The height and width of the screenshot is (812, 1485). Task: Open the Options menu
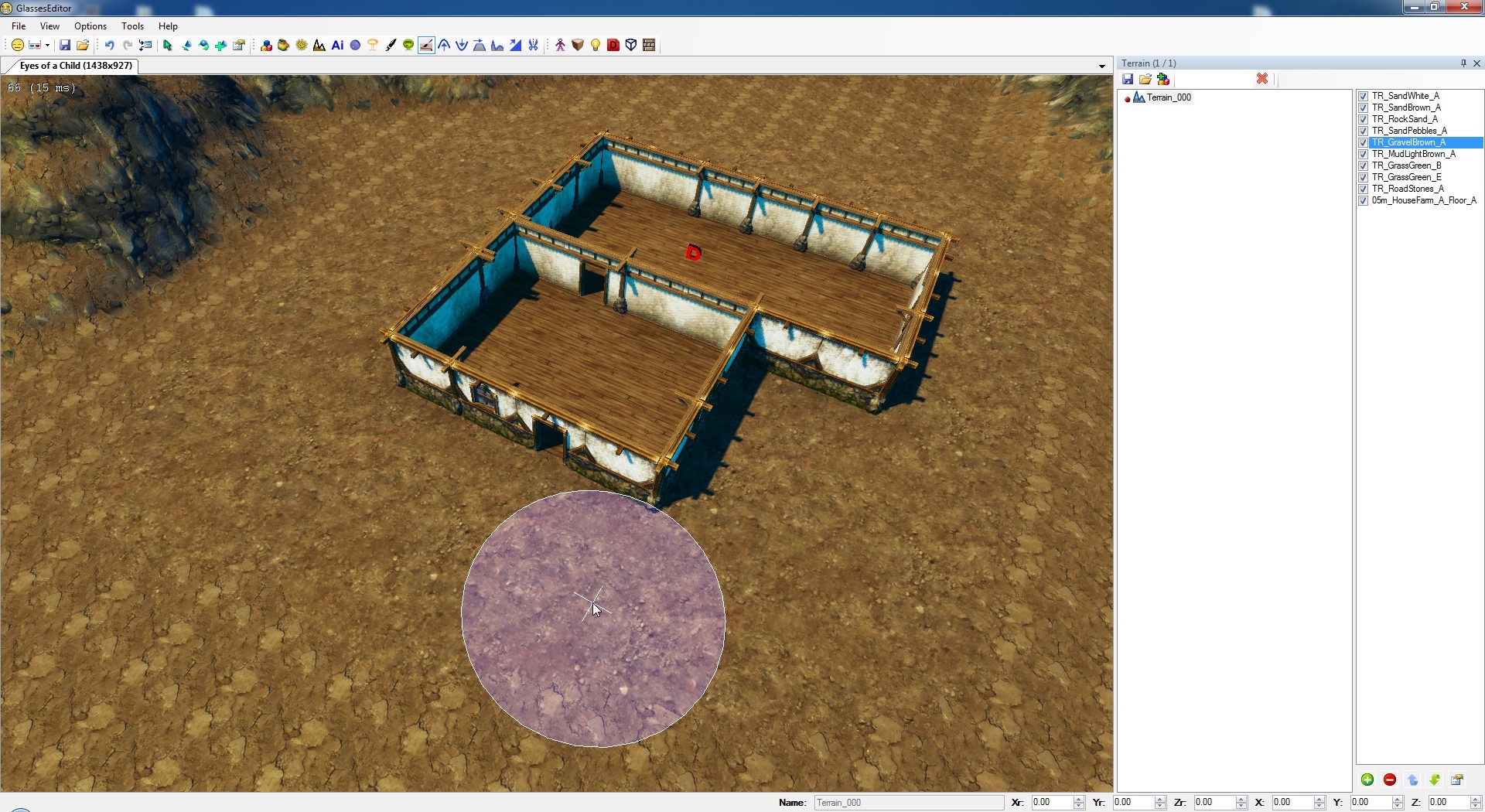pyautogui.click(x=90, y=26)
